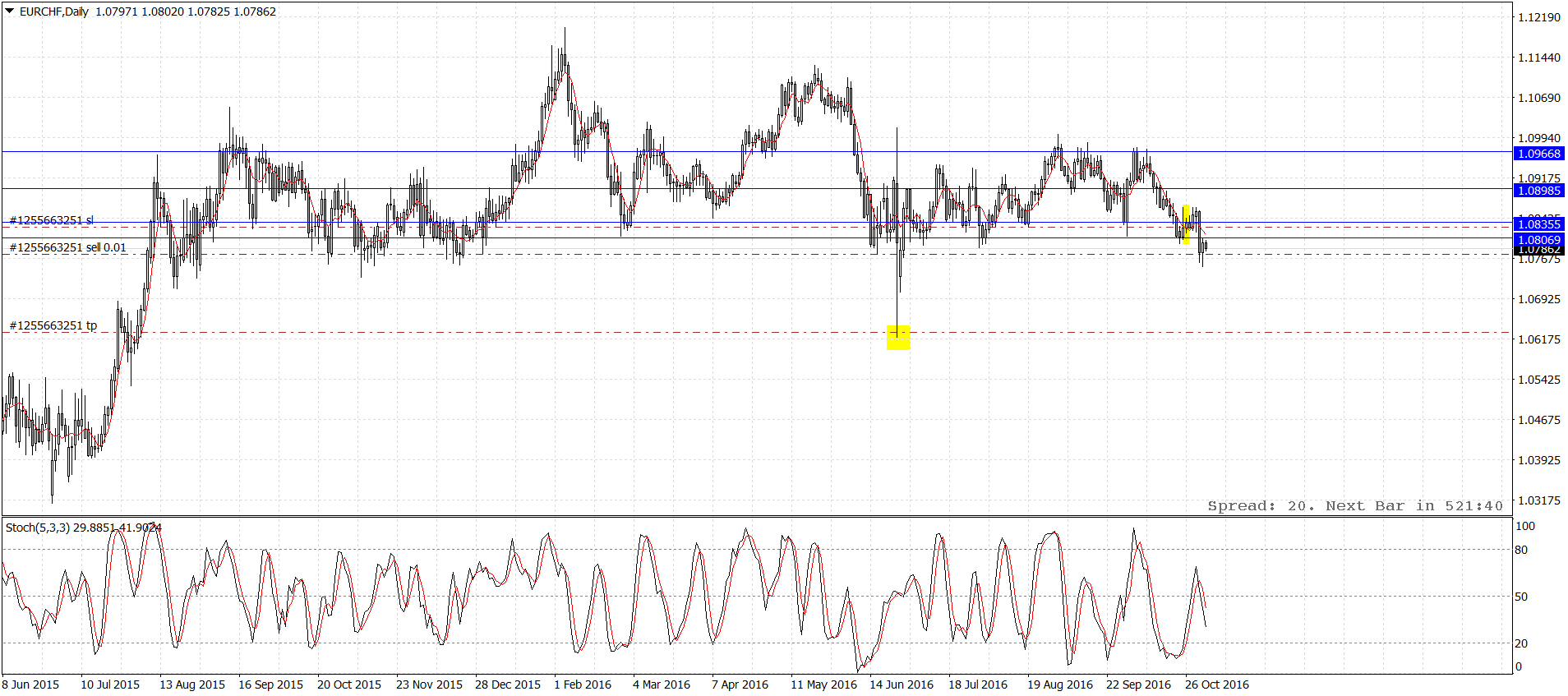Click the 1.06175 price scale label
This screenshot has width=1568, height=696.
click(x=1539, y=339)
